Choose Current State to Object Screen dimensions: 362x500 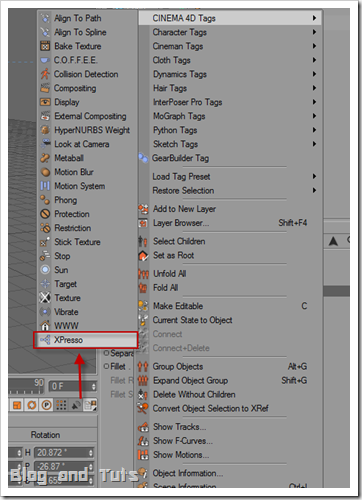coord(230,320)
